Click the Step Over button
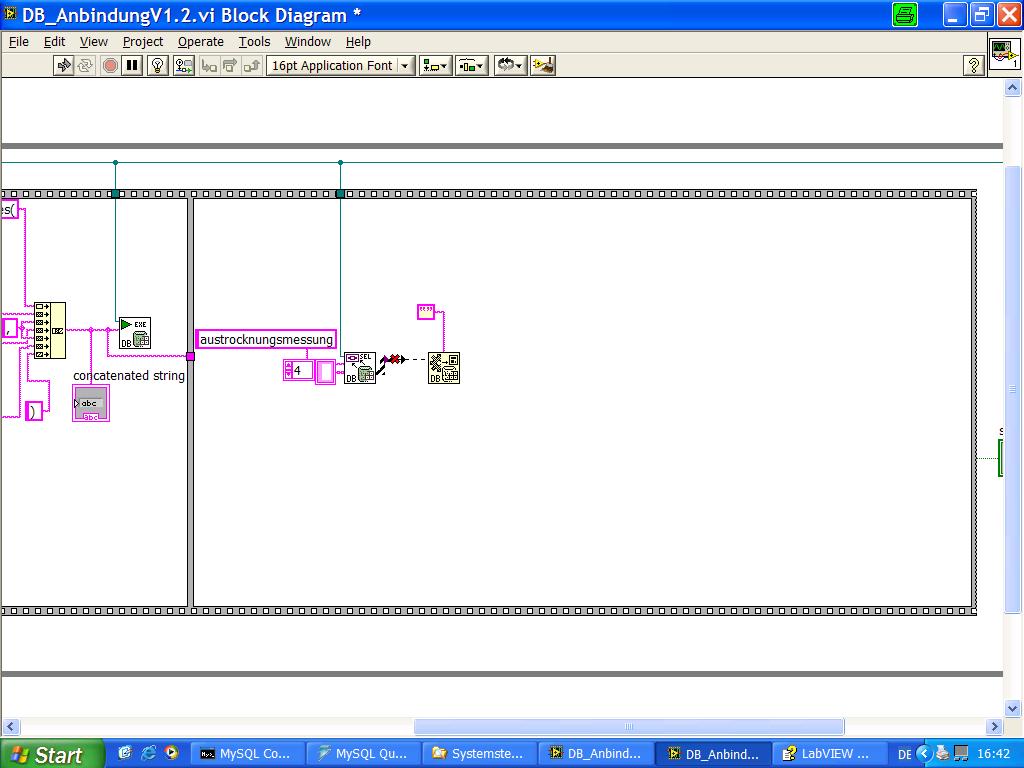1024x768 pixels. click(231, 65)
